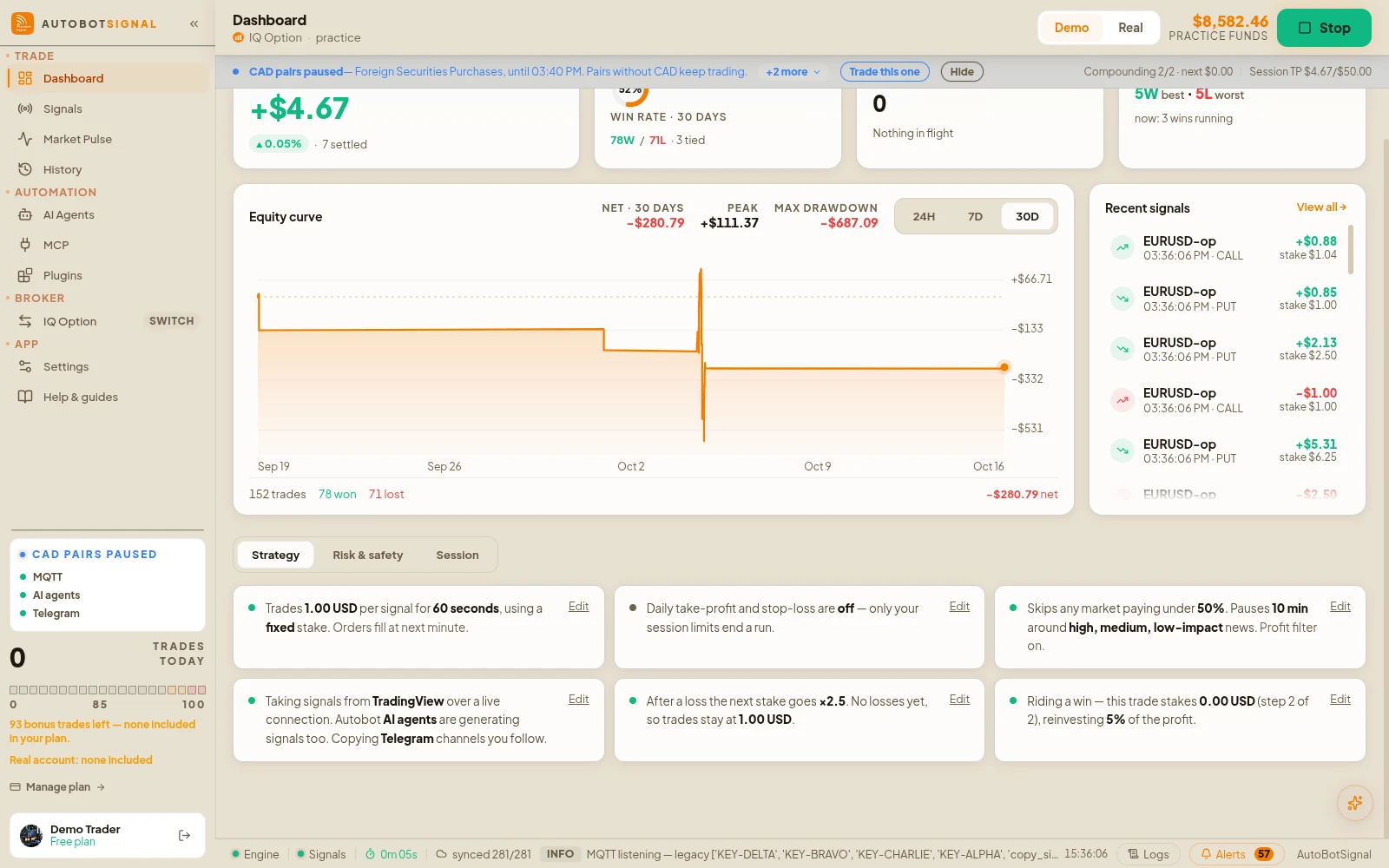Open the Alerts bell with 57 badge
This screenshot has height=868, width=1389.
(x=1236, y=854)
